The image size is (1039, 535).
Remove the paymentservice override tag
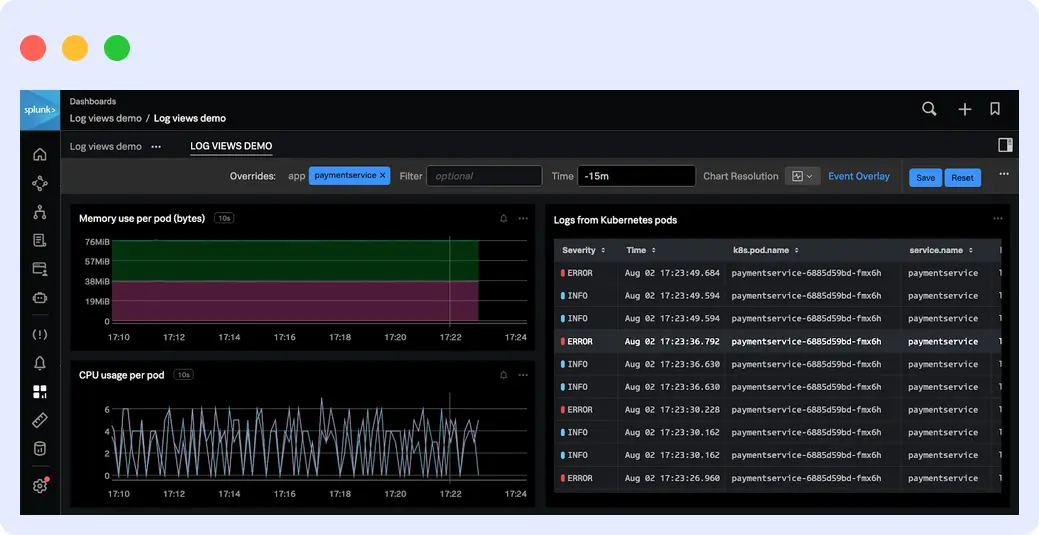click(x=382, y=176)
